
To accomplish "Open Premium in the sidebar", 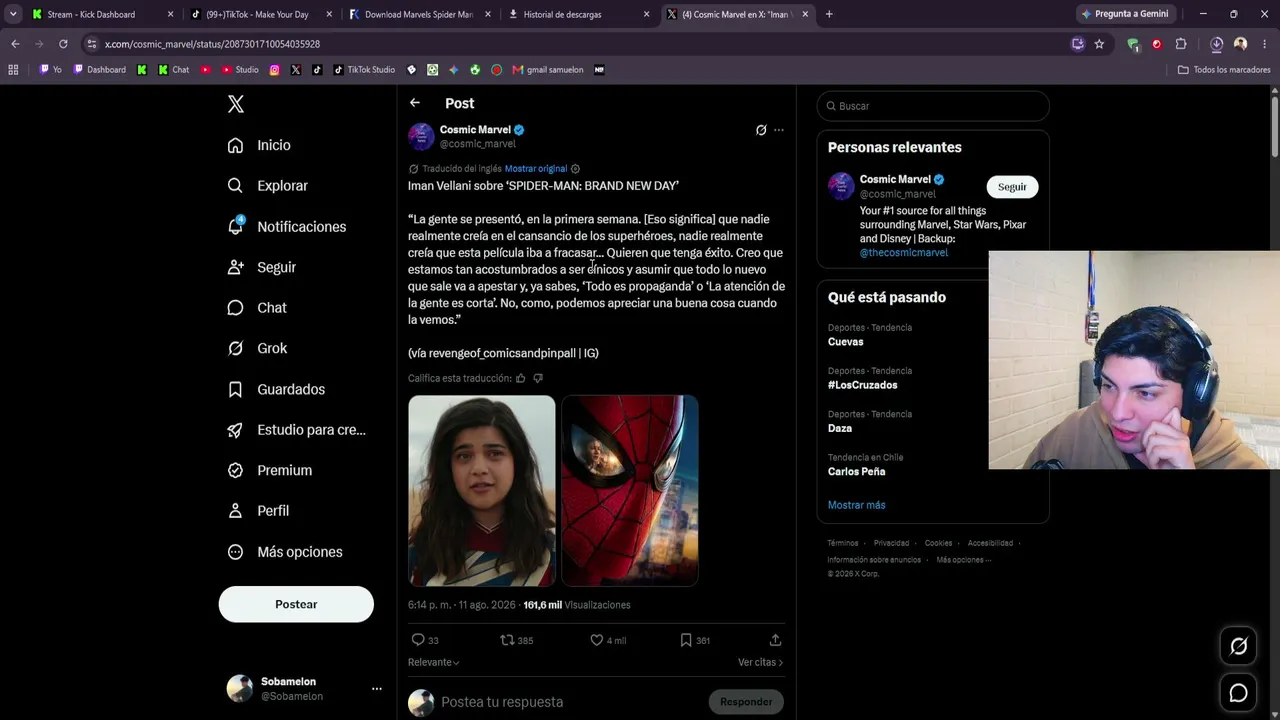I will point(269,470).
